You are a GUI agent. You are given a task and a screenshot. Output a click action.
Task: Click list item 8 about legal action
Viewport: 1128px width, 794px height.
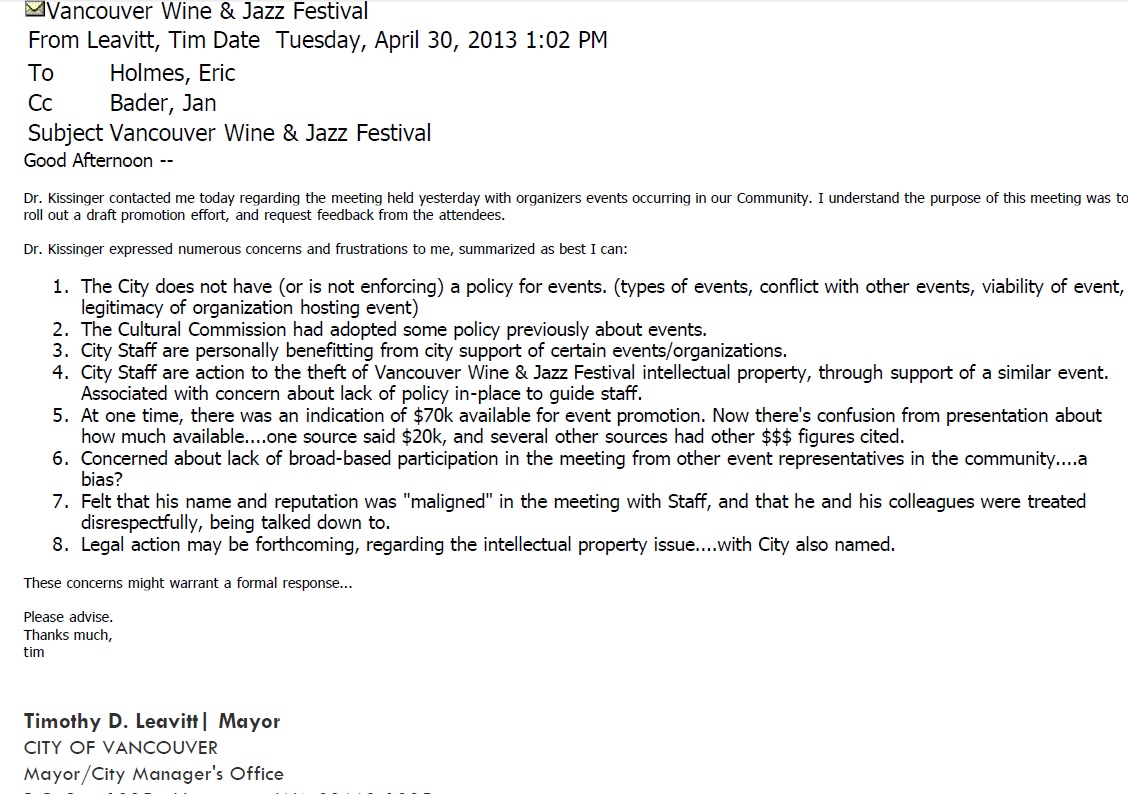pyautogui.click(x=474, y=544)
